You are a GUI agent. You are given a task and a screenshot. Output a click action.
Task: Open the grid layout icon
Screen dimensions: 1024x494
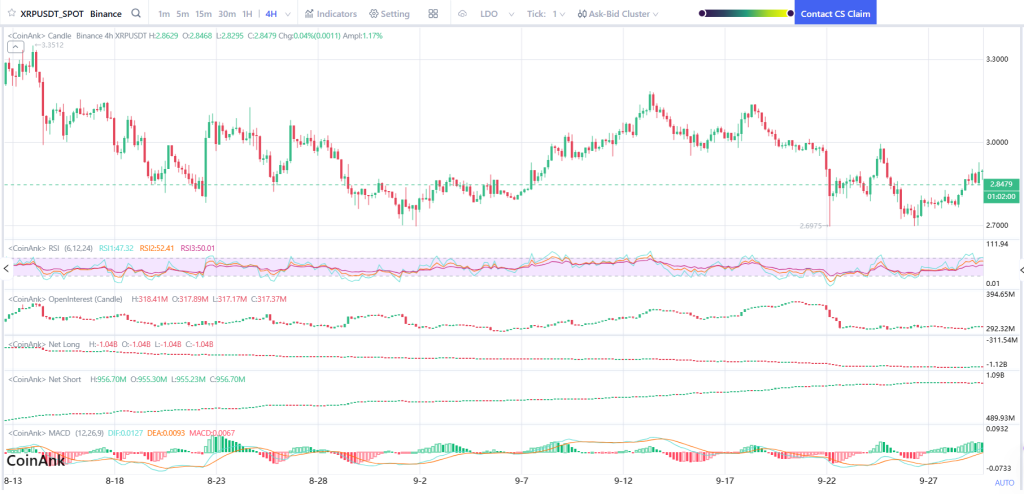click(433, 14)
